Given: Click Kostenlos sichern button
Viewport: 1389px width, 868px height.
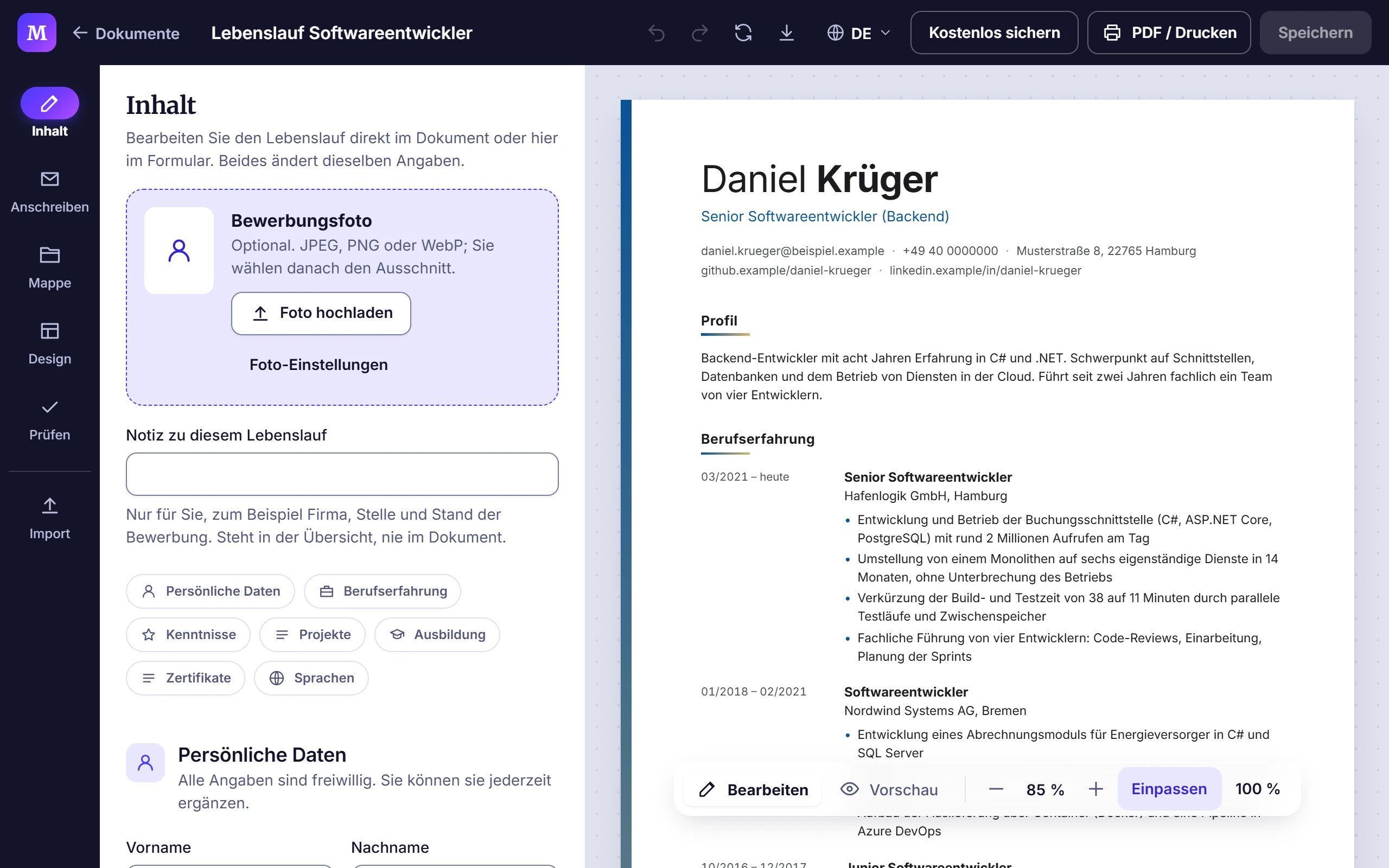Looking at the screenshot, I should click(994, 33).
